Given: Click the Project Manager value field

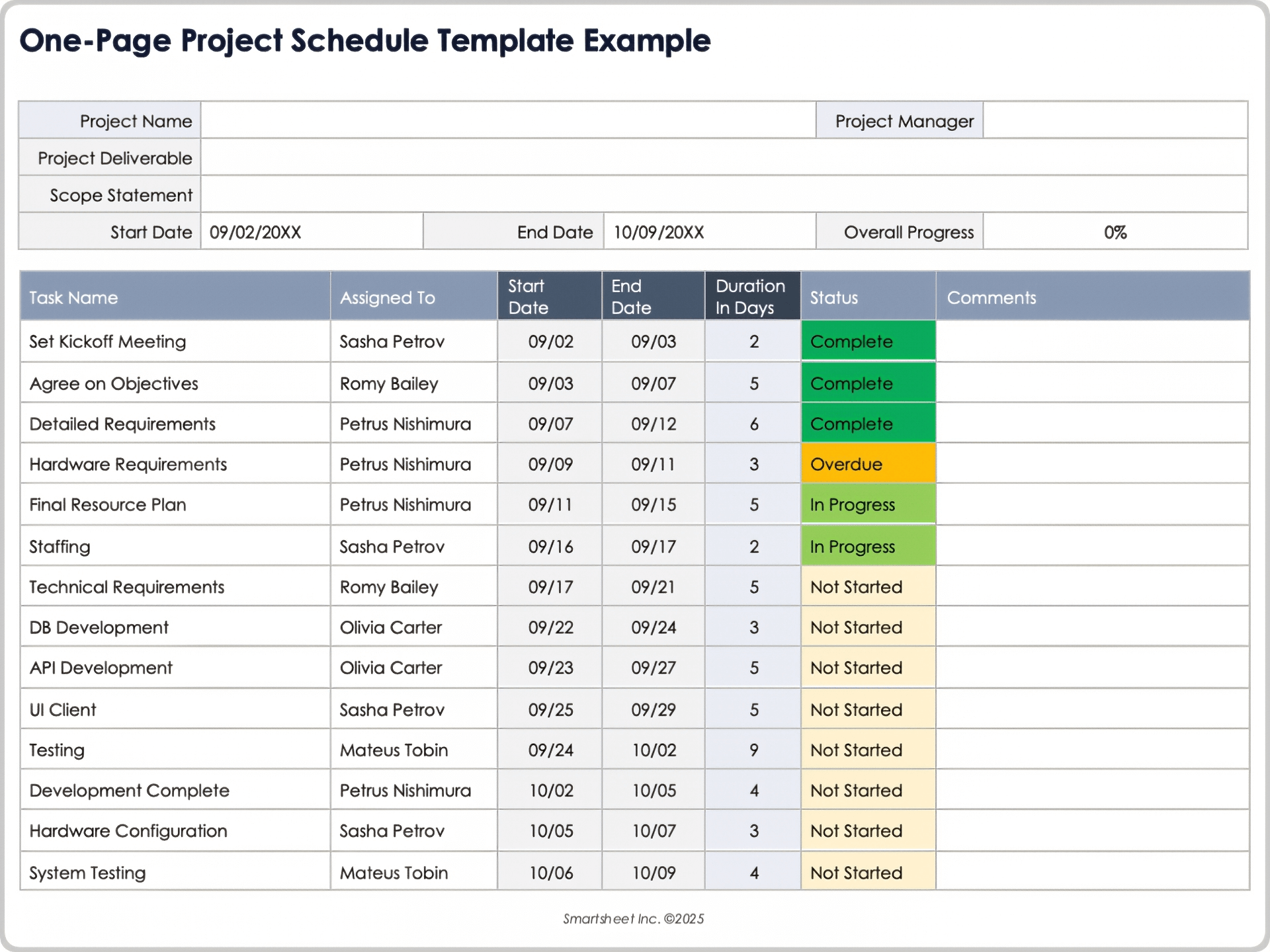Looking at the screenshot, I should (1115, 121).
